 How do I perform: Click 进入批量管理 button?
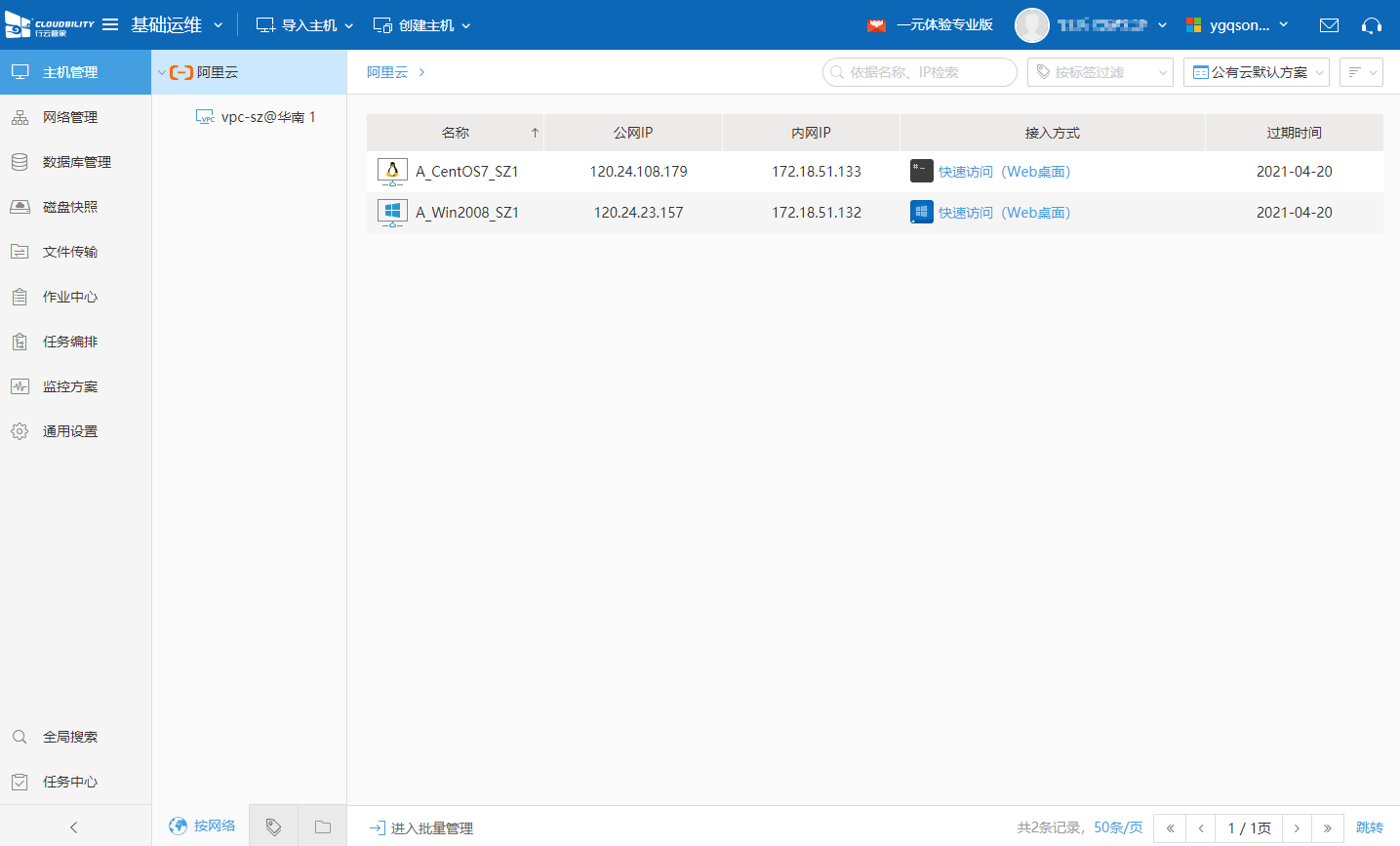[x=421, y=827]
